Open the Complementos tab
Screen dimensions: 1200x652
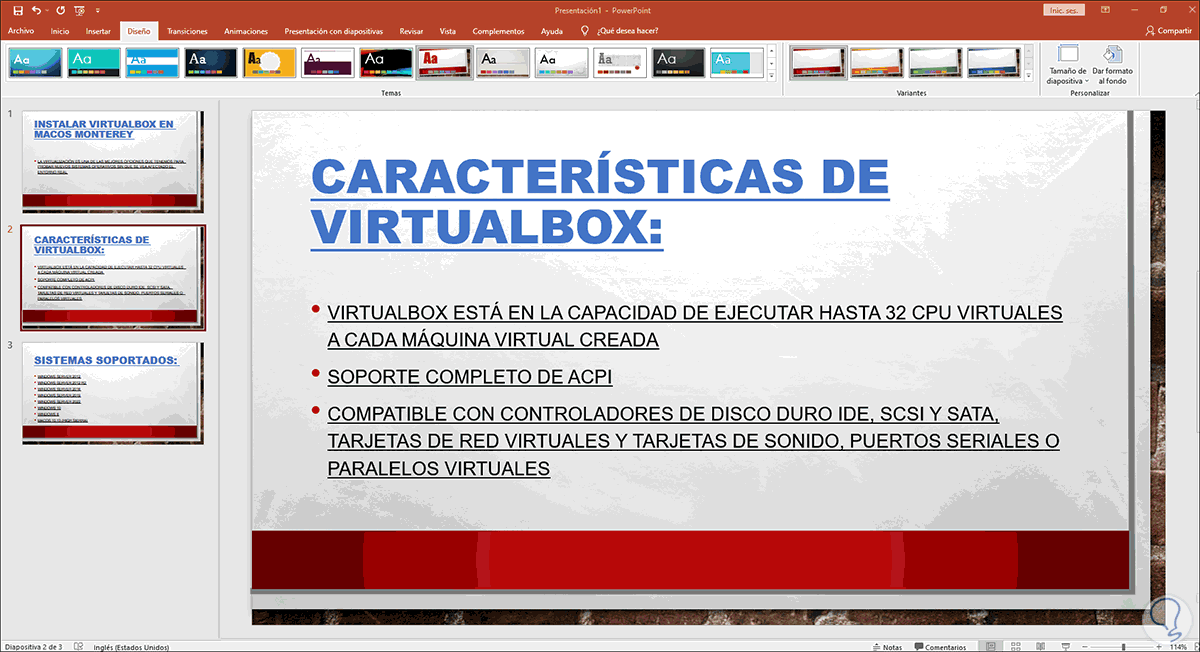click(x=497, y=31)
